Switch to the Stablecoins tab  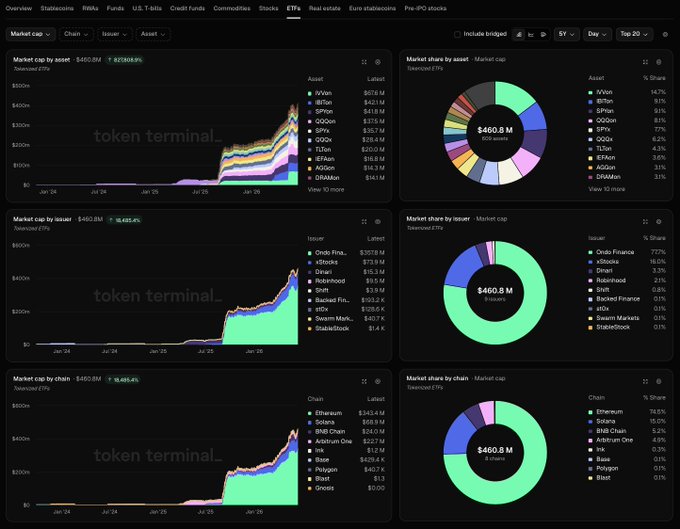[x=57, y=8]
